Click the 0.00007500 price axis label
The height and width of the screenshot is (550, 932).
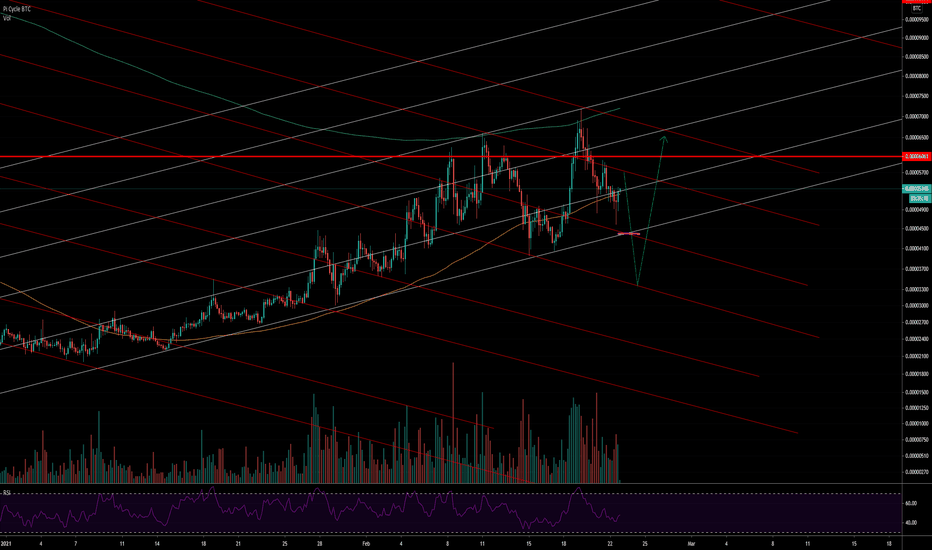point(917,96)
